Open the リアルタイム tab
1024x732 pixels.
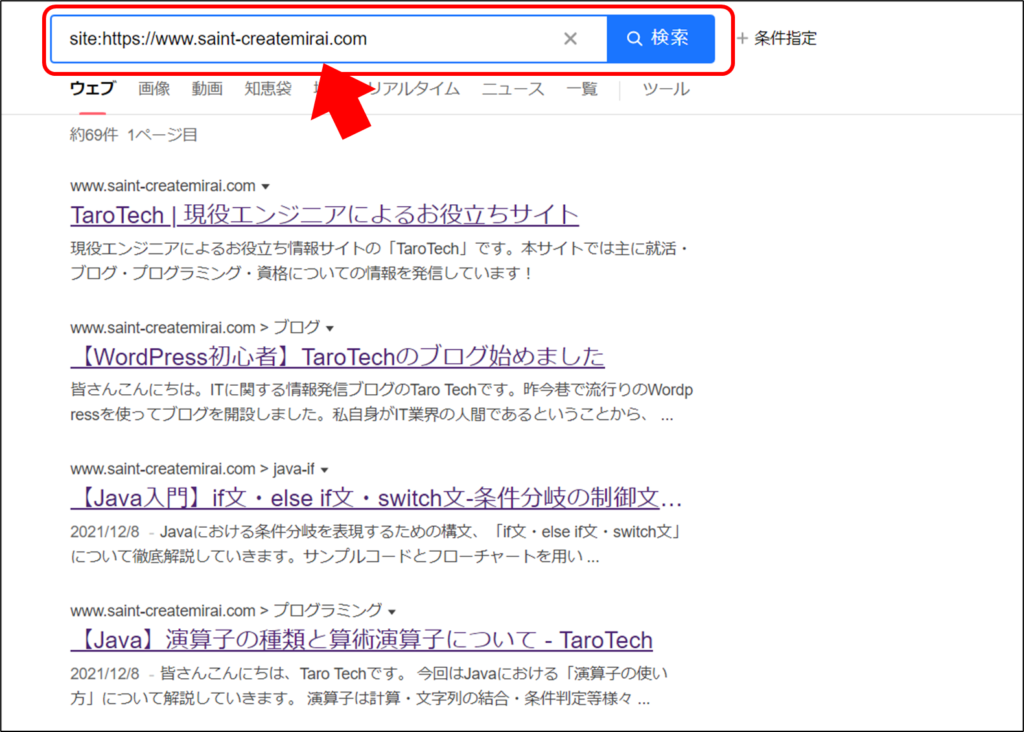pyautogui.click(x=413, y=88)
